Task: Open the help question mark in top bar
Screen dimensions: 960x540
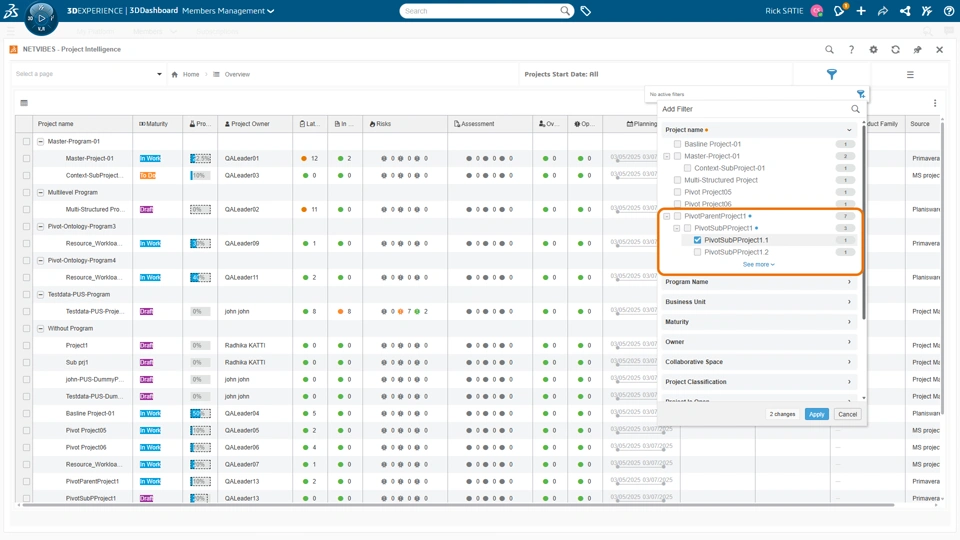Action: 948,11
